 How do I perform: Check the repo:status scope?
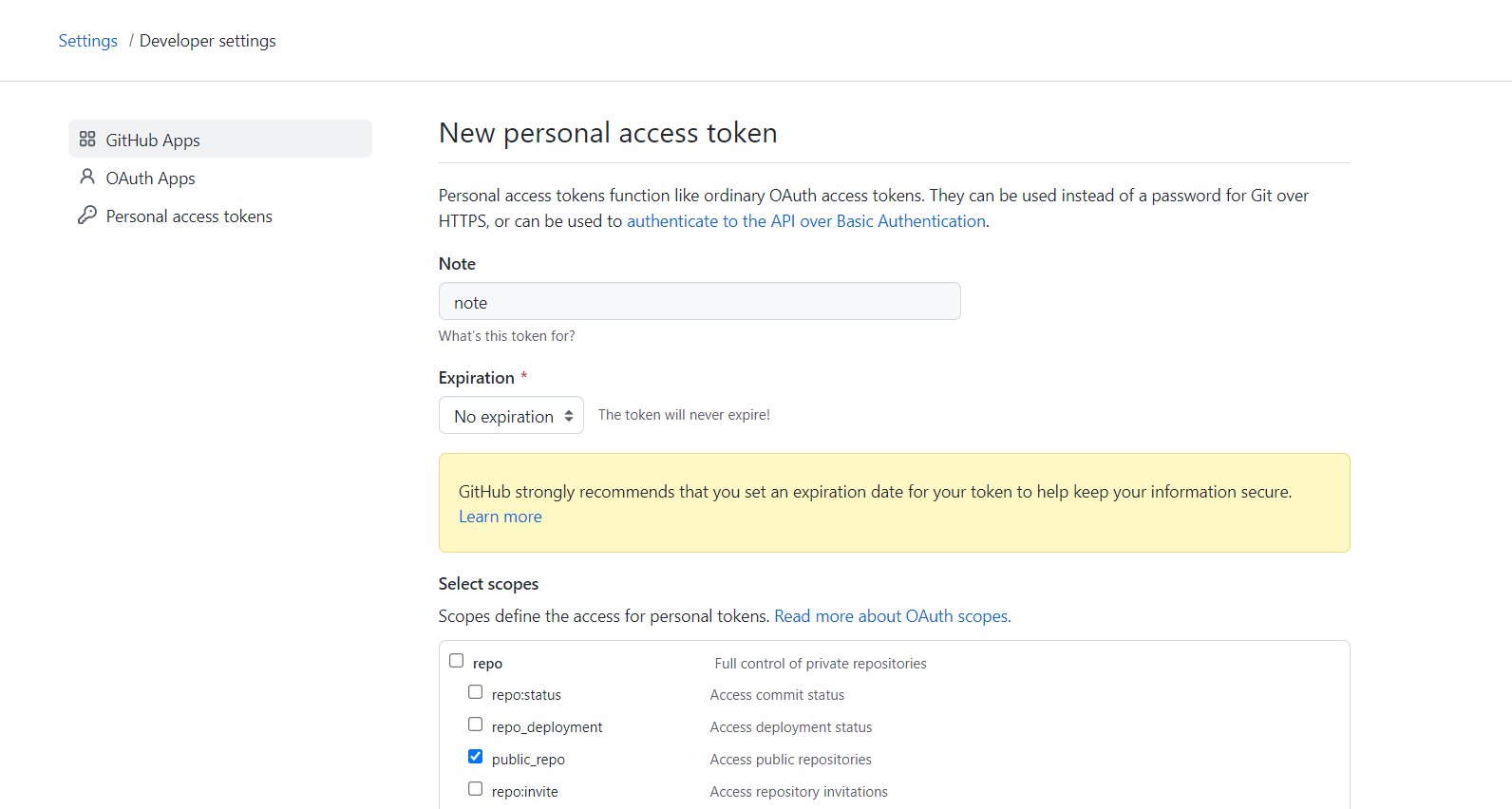pyautogui.click(x=476, y=692)
